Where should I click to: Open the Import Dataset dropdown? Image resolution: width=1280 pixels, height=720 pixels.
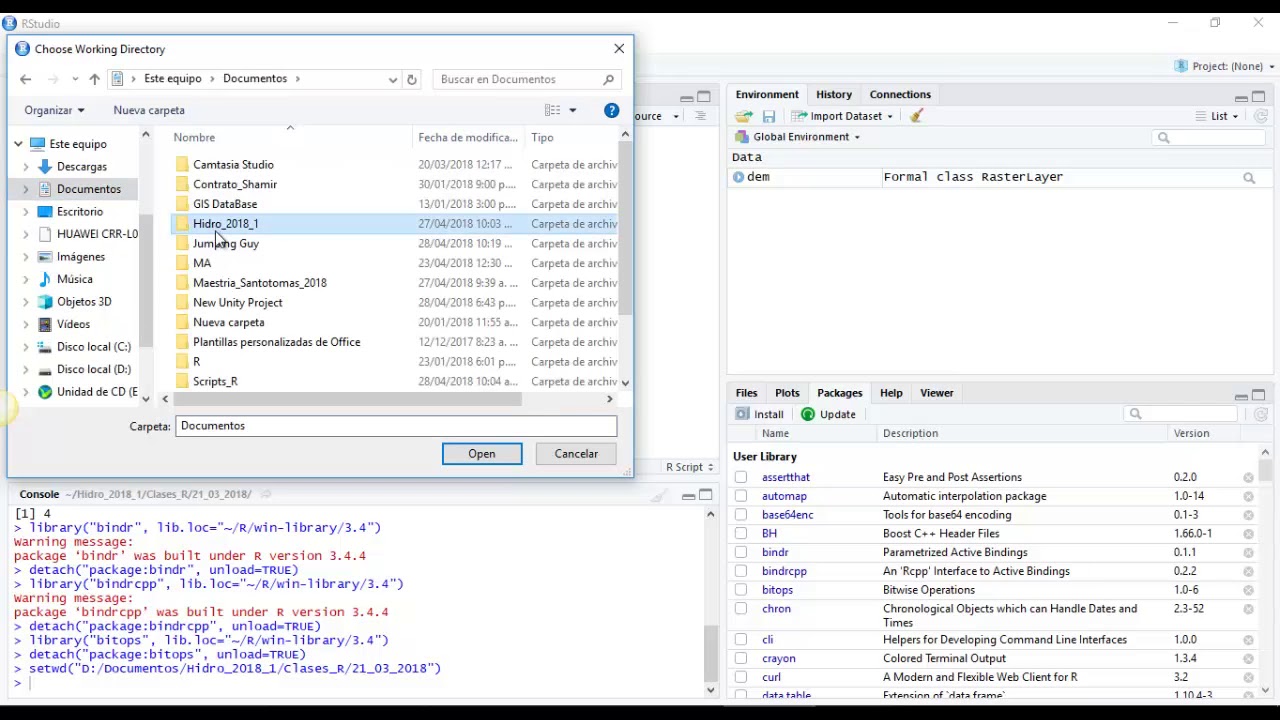pos(842,116)
